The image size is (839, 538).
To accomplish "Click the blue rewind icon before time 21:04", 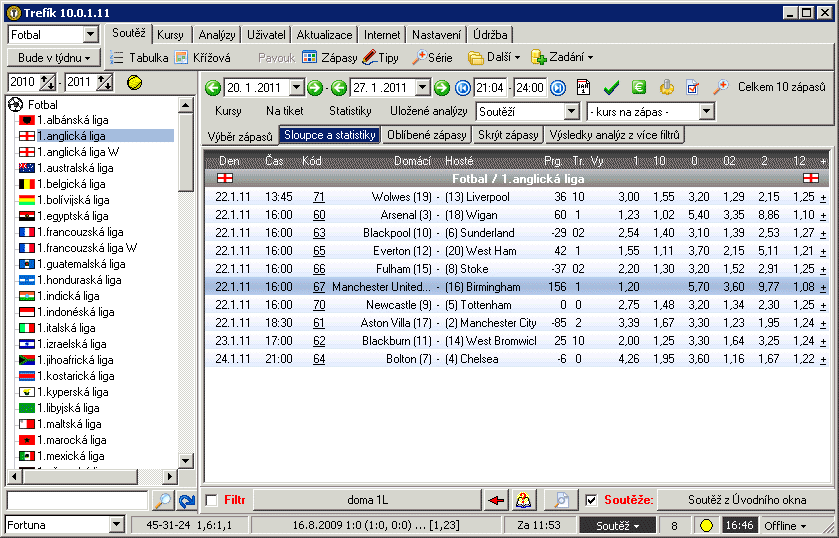I will [x=462, y=87].
